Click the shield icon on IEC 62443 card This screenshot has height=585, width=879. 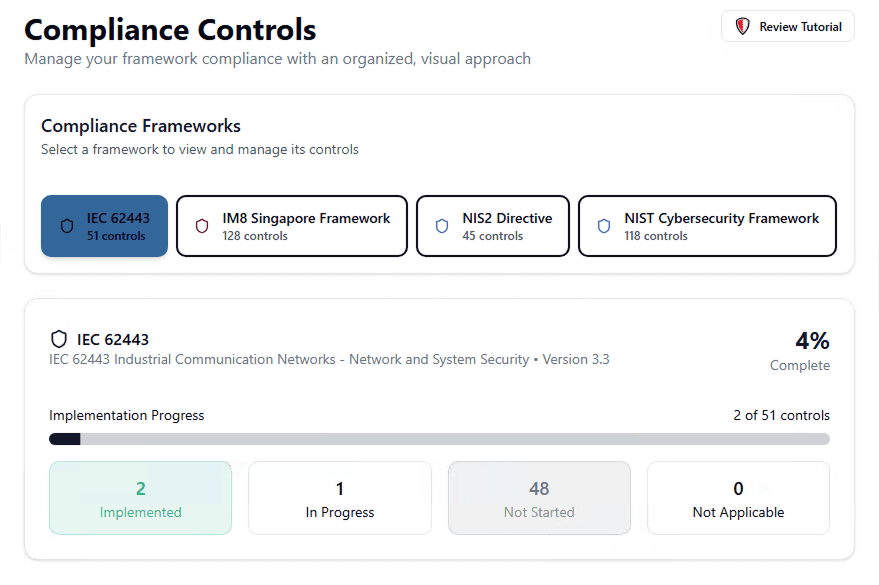[x=66, y=226]
